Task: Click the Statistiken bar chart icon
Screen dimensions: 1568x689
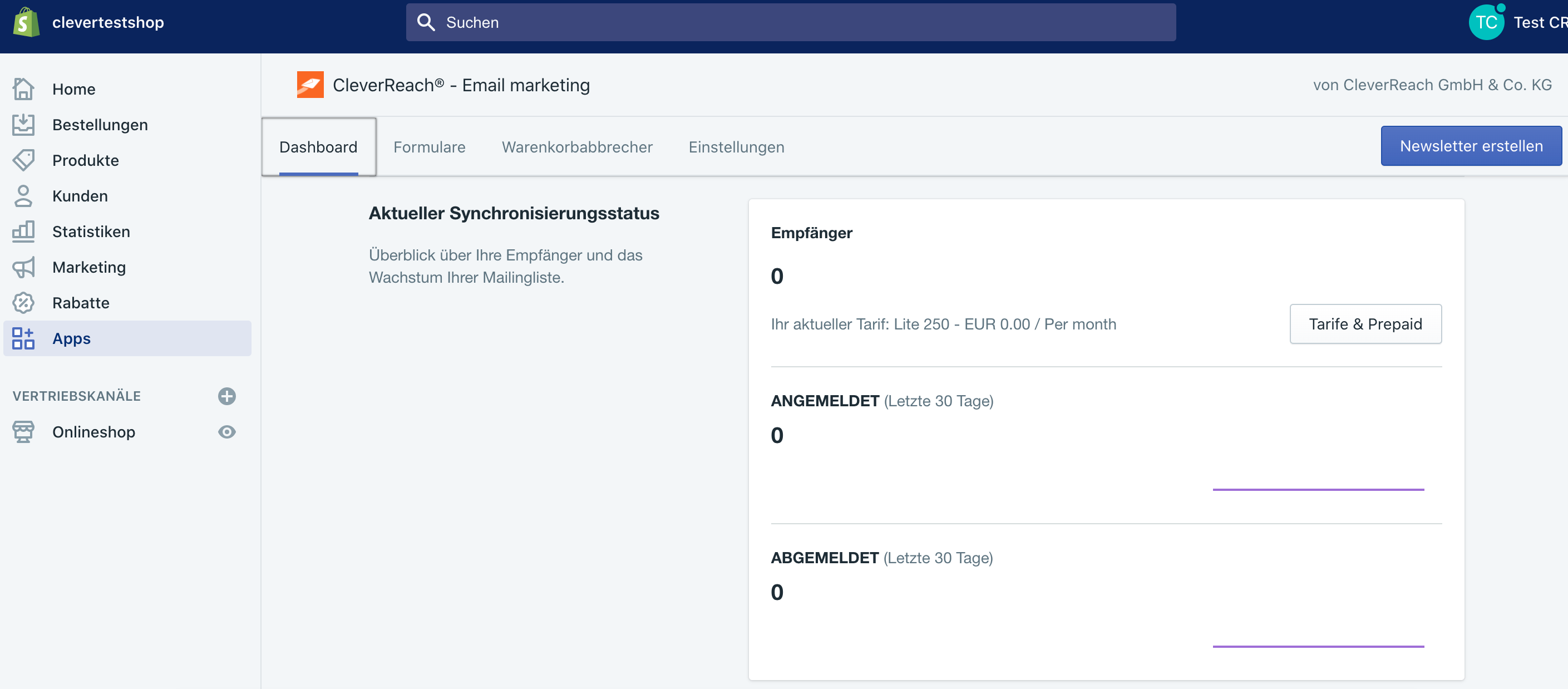Action: tap(23, 232)
